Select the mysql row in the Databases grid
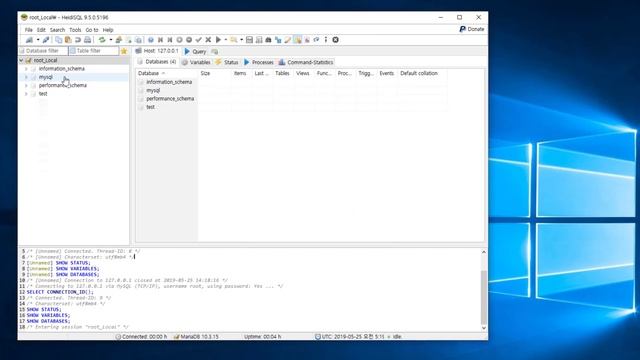 point(153,90)
